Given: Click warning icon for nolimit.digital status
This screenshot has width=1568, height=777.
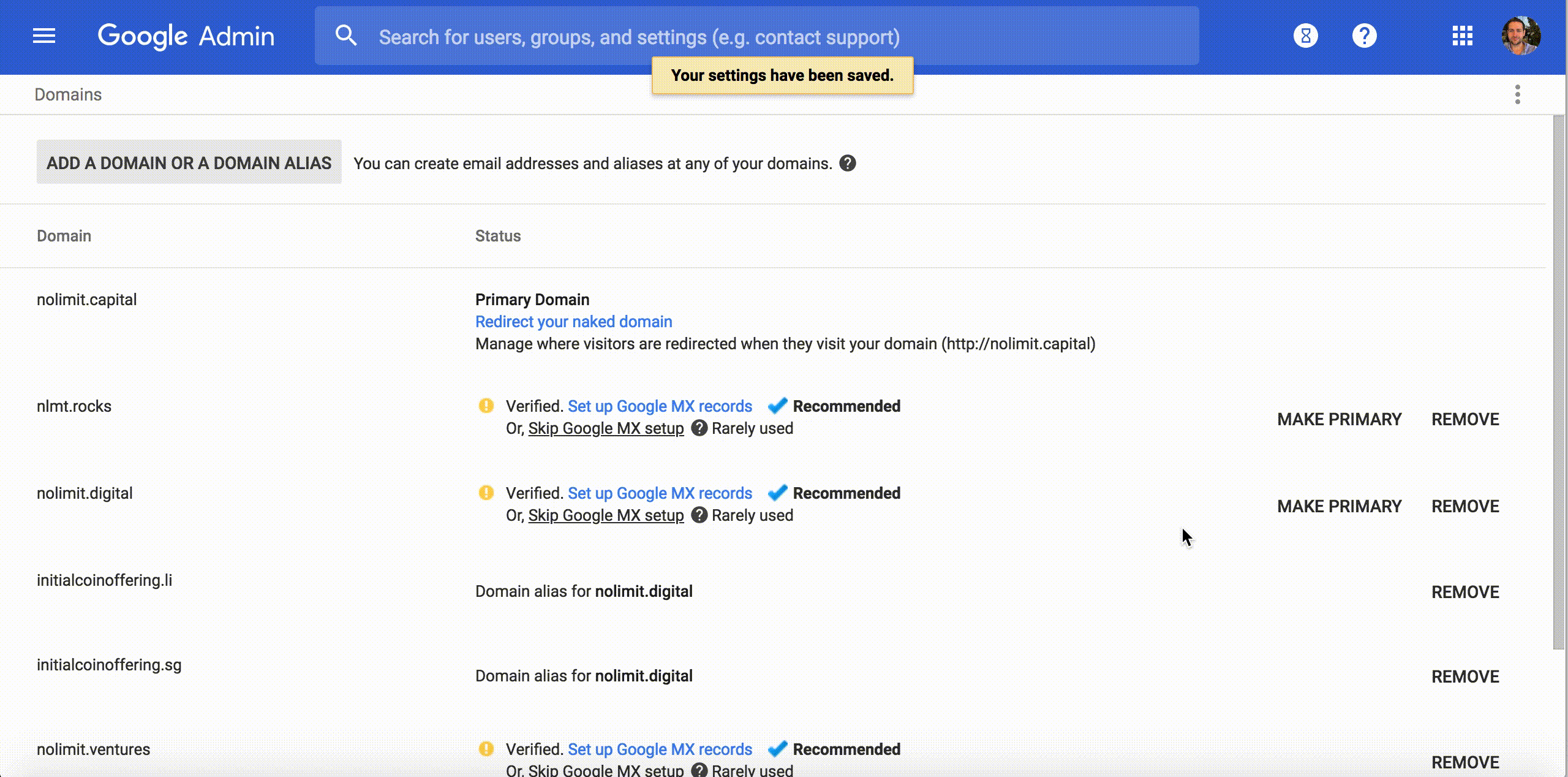Looking at the screenshot, I should (486, 493).
